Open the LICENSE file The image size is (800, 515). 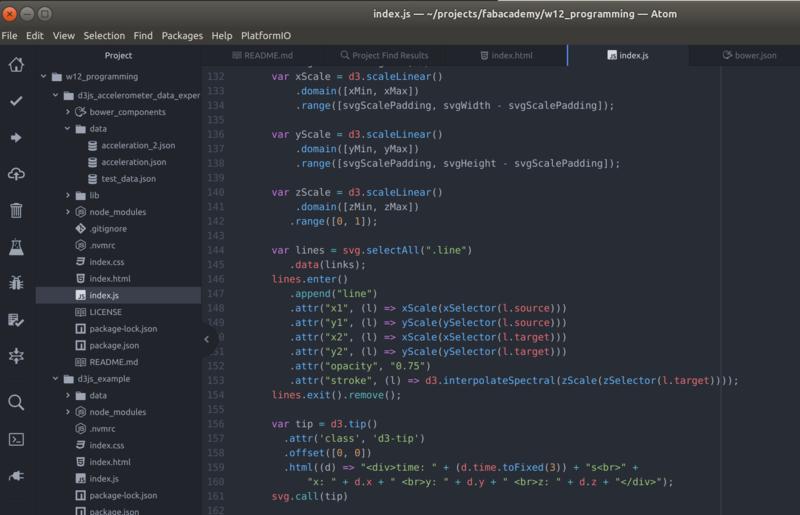tap(105, 312)
